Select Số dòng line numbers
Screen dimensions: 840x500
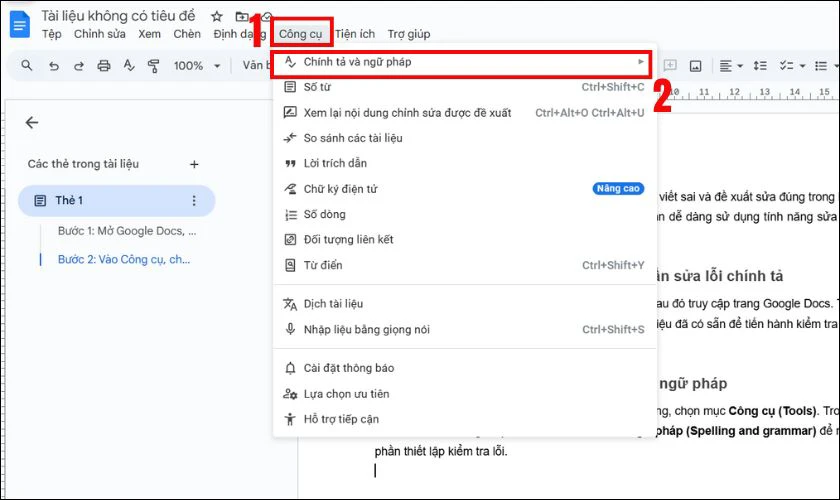coord(463,214)
